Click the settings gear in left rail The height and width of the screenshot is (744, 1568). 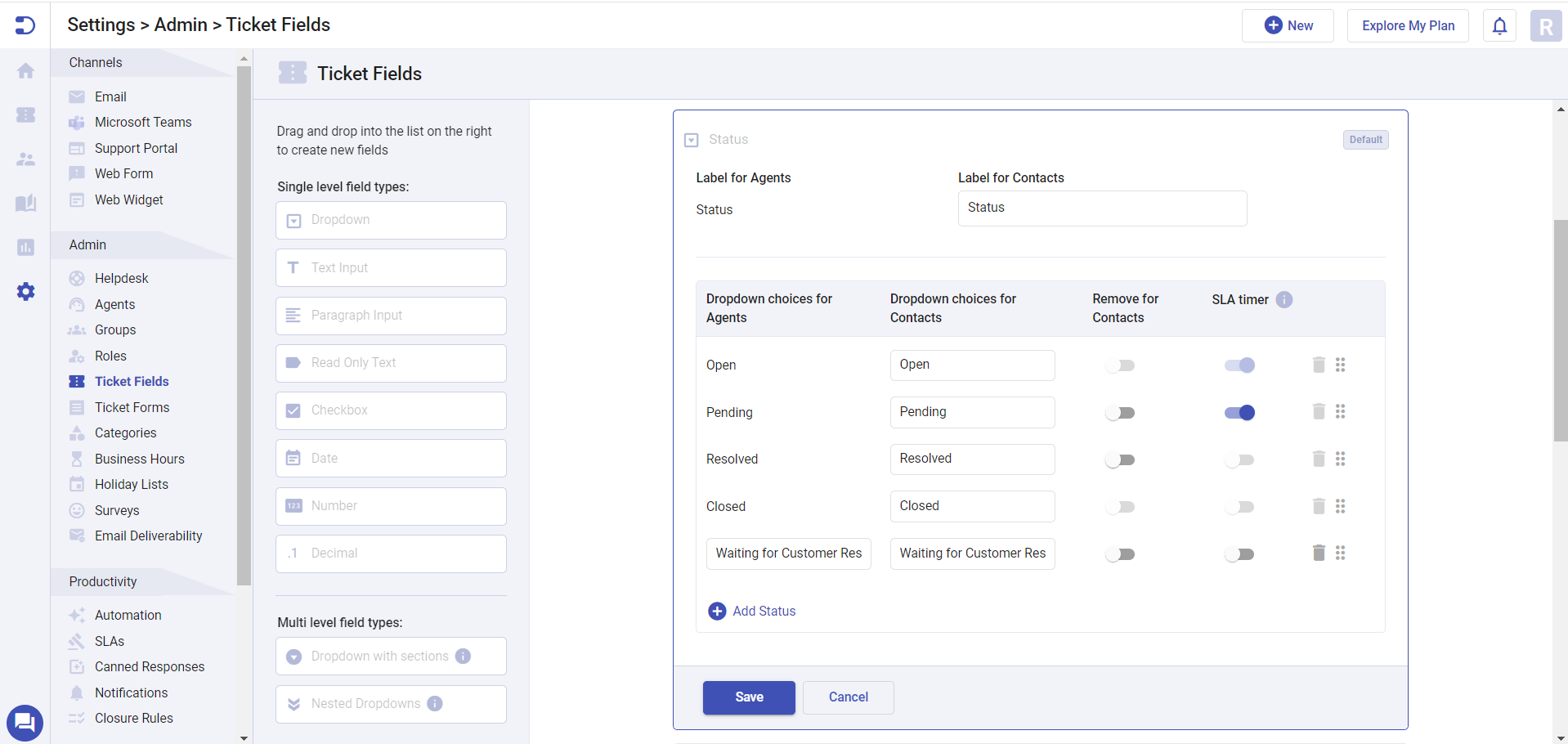click(26, 292)
